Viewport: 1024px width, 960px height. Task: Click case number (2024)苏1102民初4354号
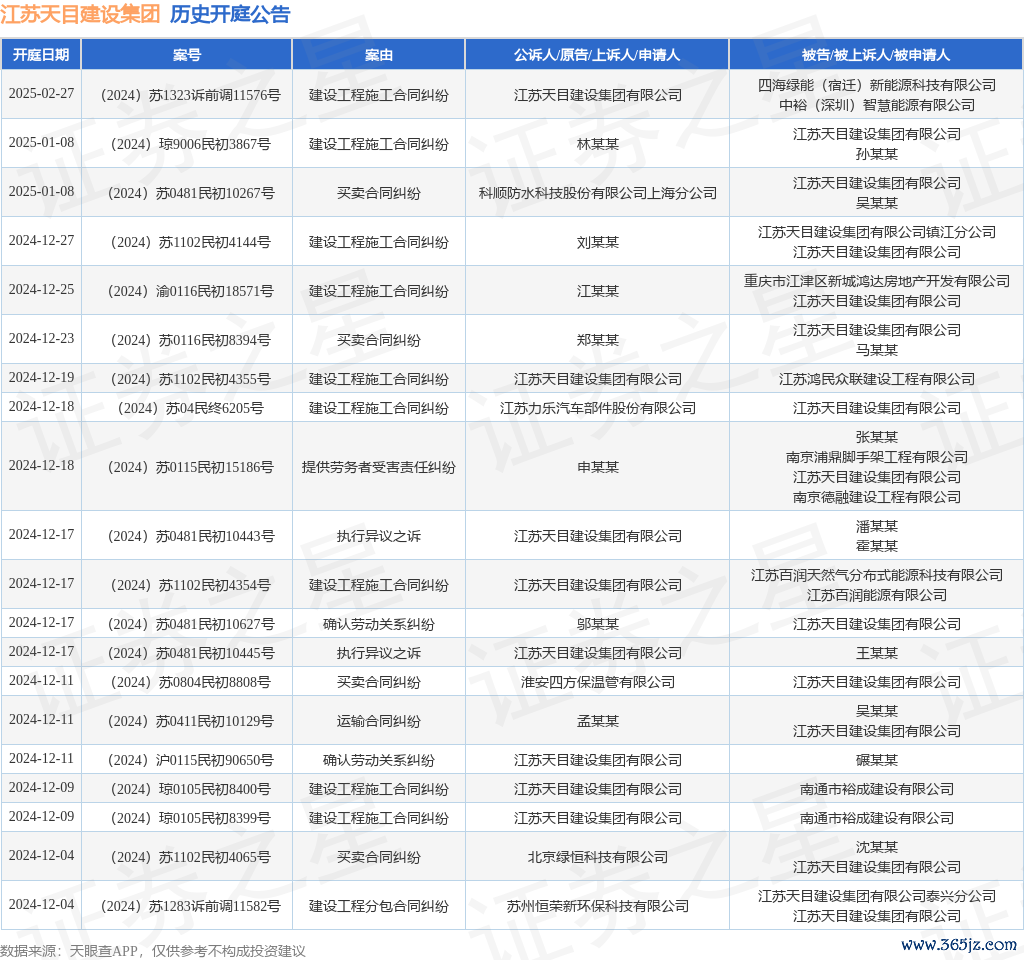tap(190, 585)
